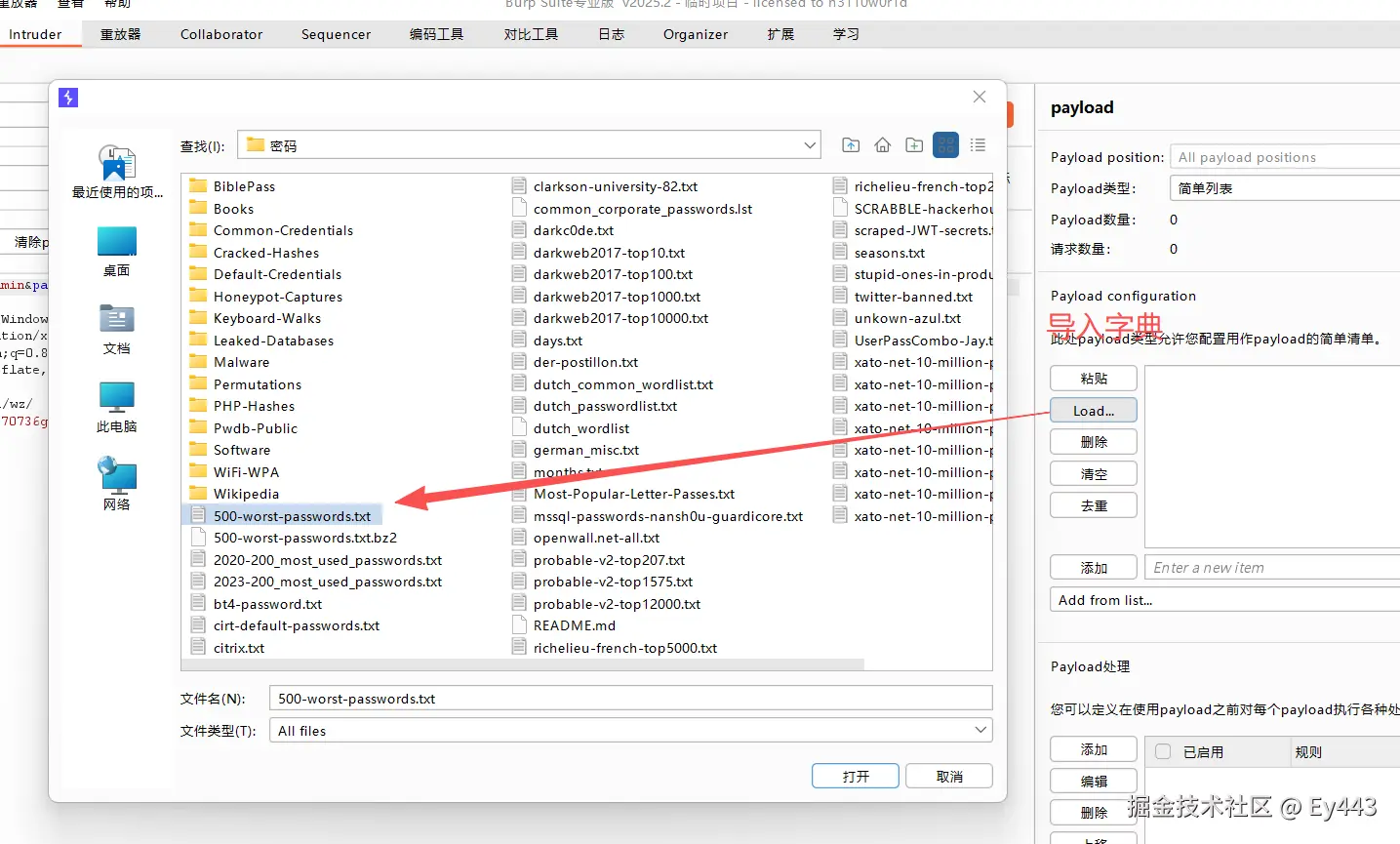Click the Home directory icon
The height and width of the screenshot is (844, 1400).
pos(882,145)
